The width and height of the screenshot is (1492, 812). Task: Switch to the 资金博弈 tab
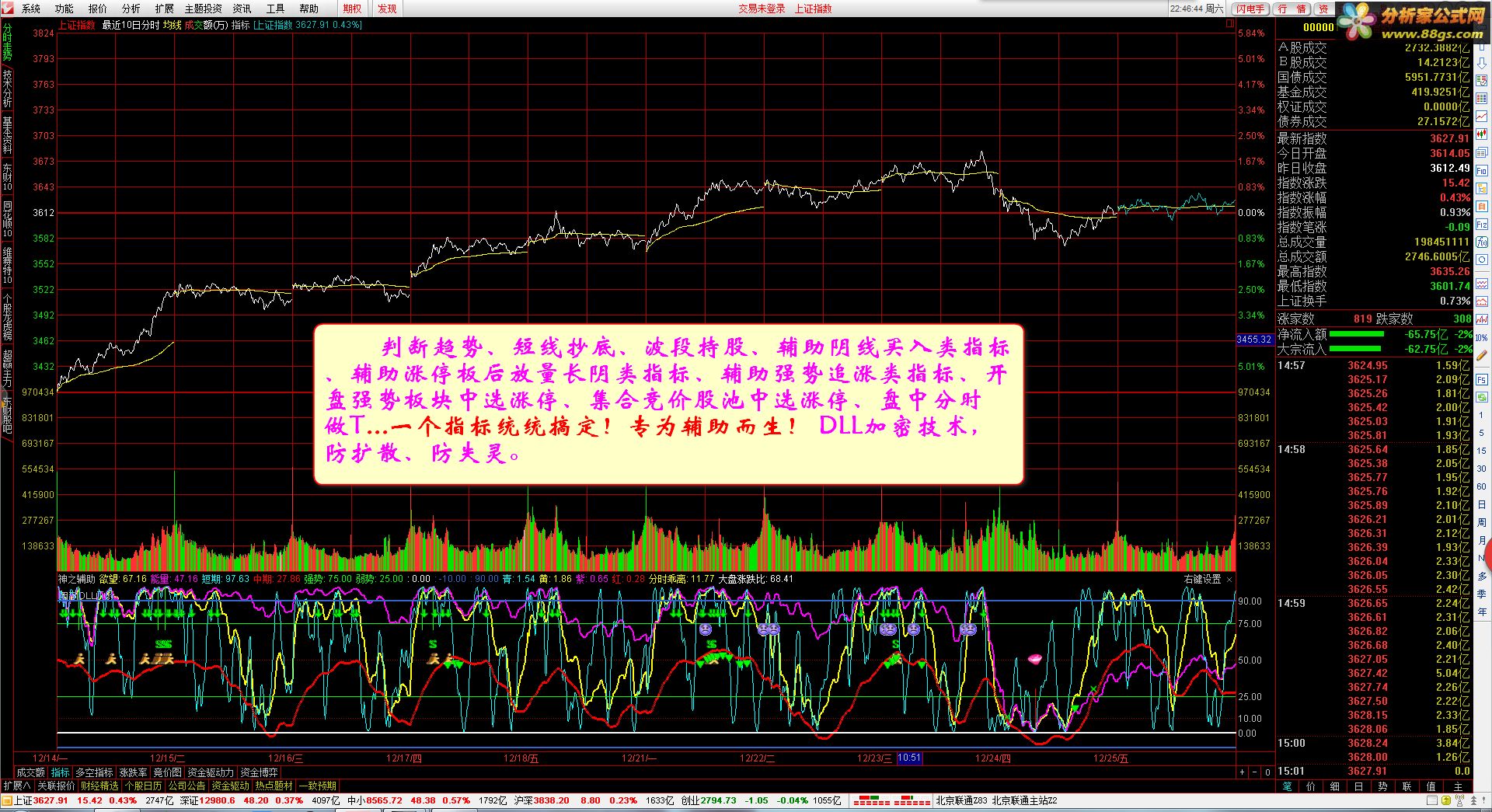259,772
